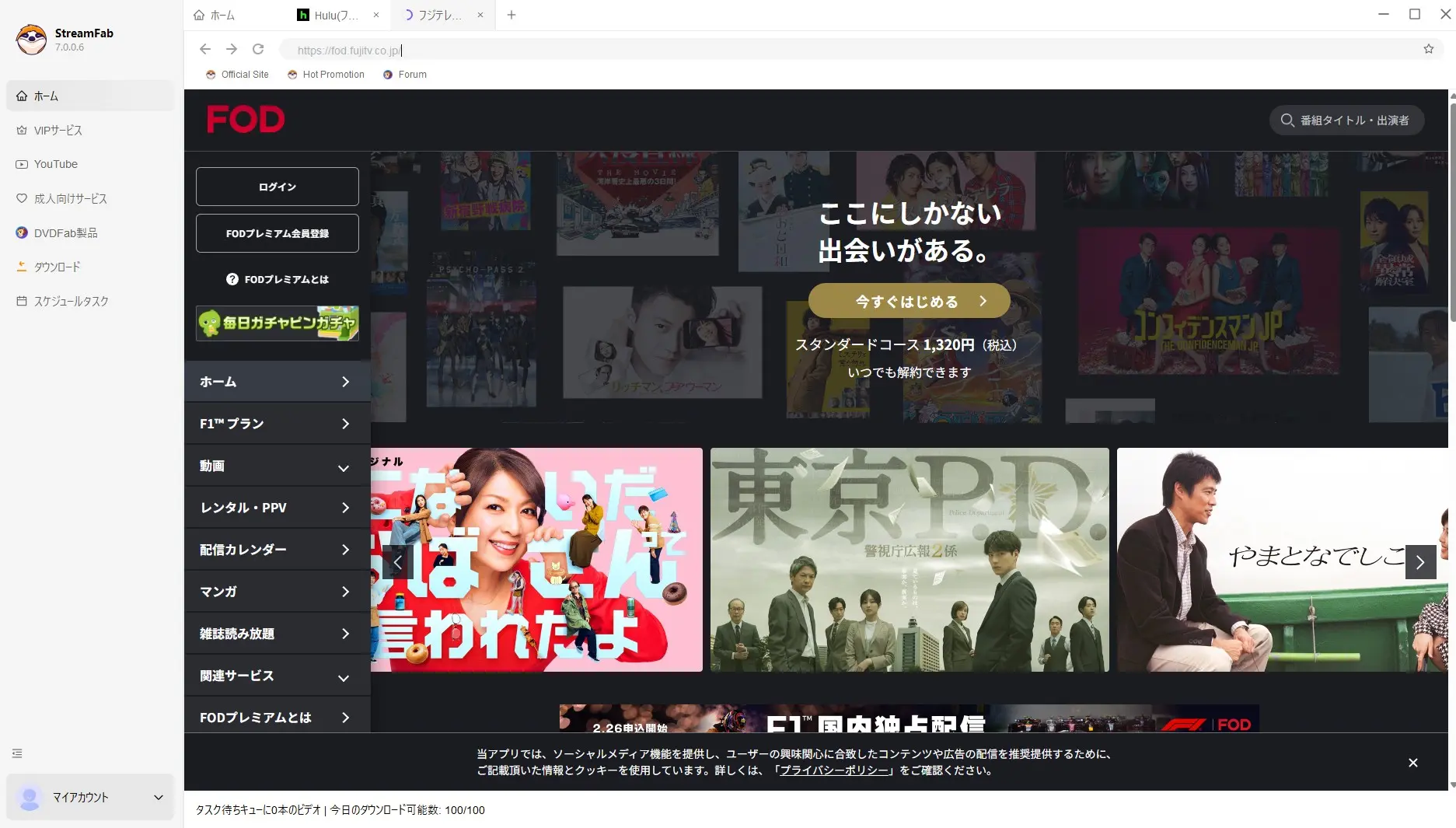This screenshot has height=828, width=1456.
Task: Open the マンガ menu item
Action: (x=278, y=592)
